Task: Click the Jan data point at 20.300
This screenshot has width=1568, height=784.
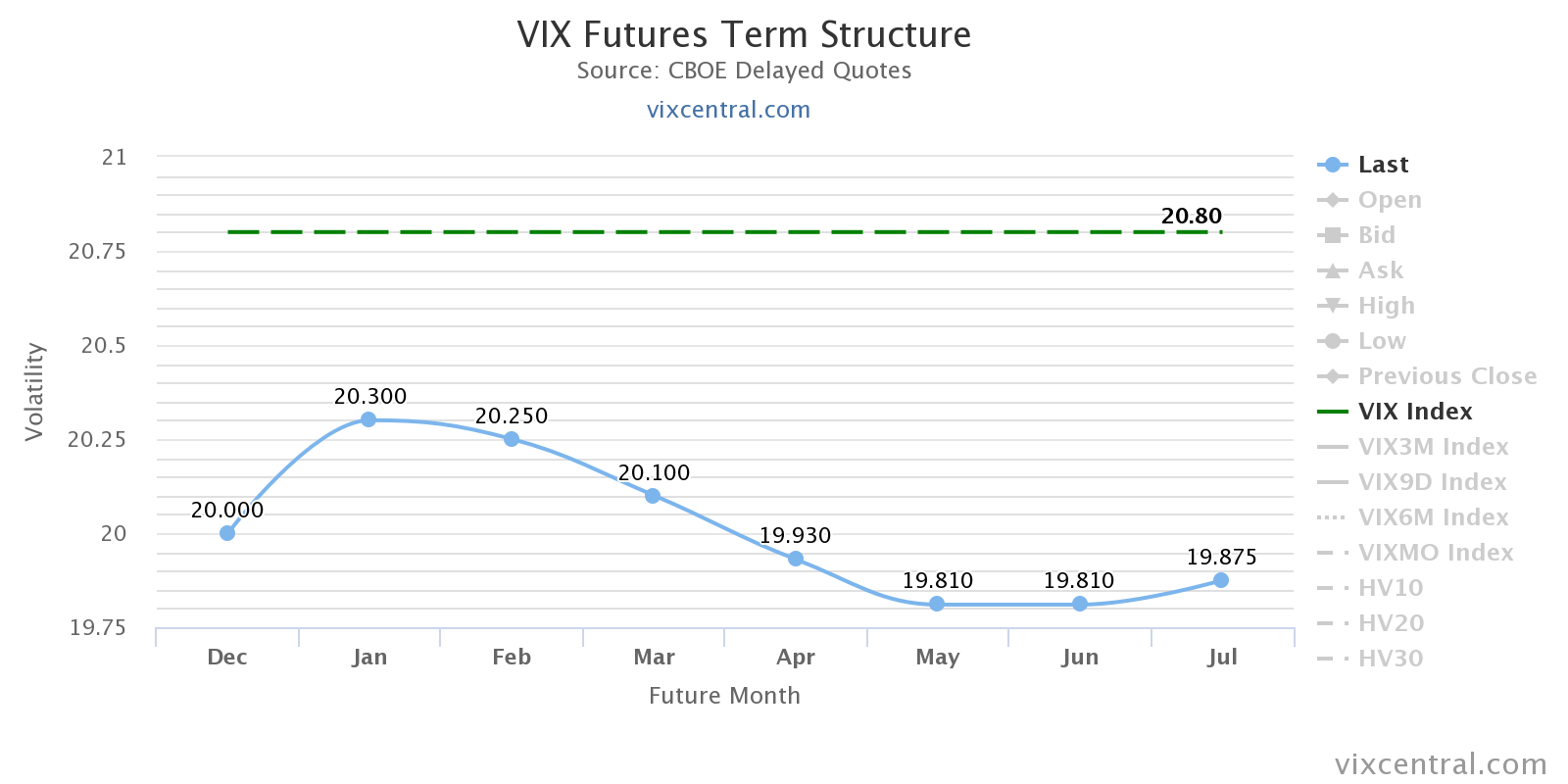Action: [368, 419]
